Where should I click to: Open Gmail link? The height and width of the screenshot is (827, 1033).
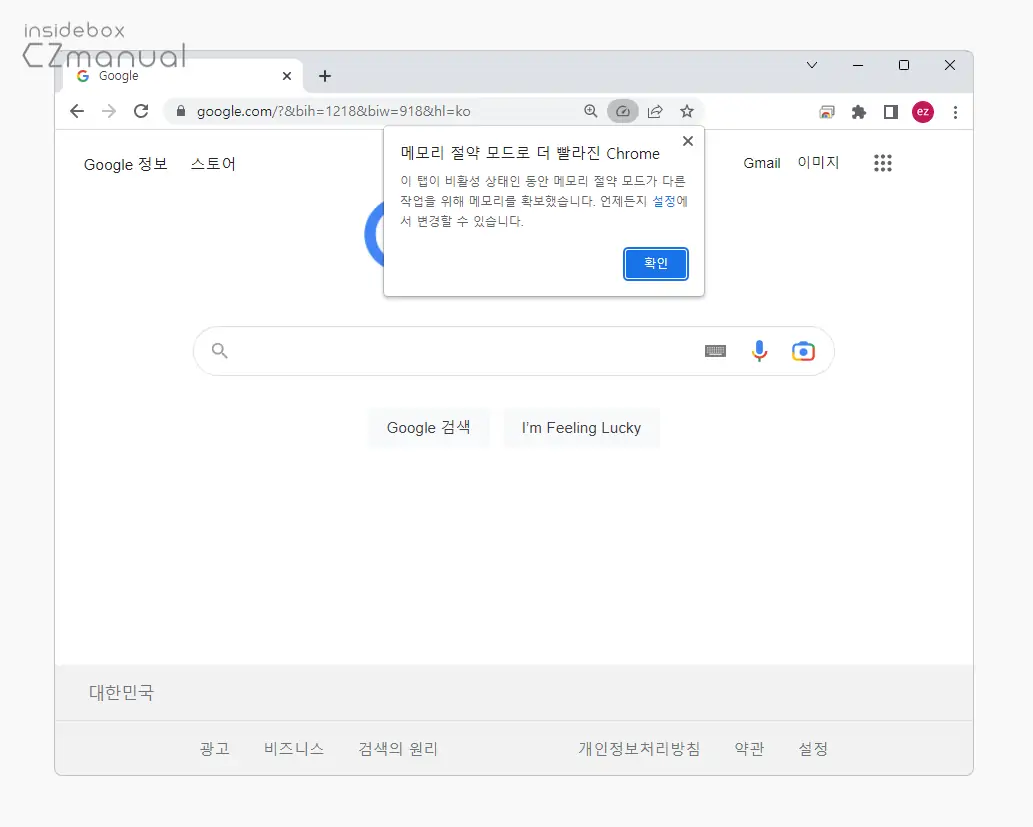tap(762, 163)
